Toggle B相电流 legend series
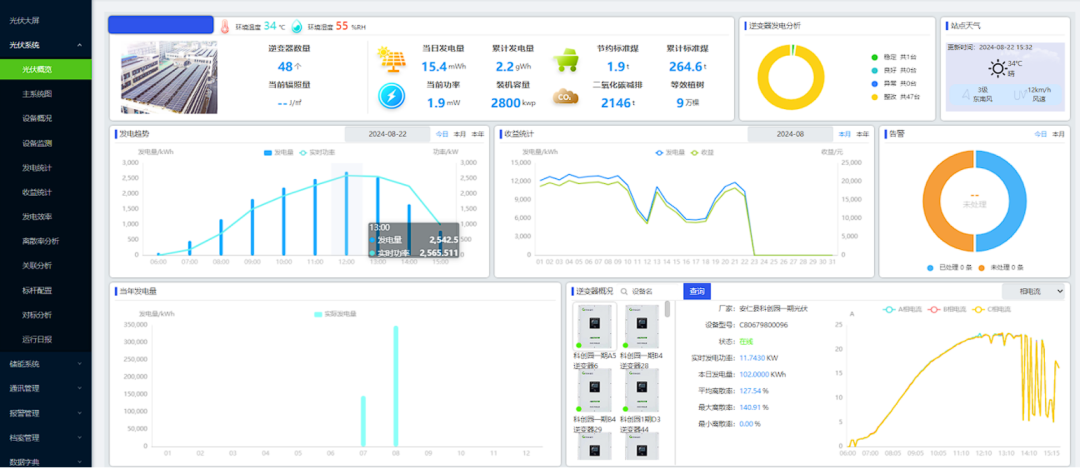This screenshot has width=1080, height=468. pyautogui.click(x=949, y=309)
